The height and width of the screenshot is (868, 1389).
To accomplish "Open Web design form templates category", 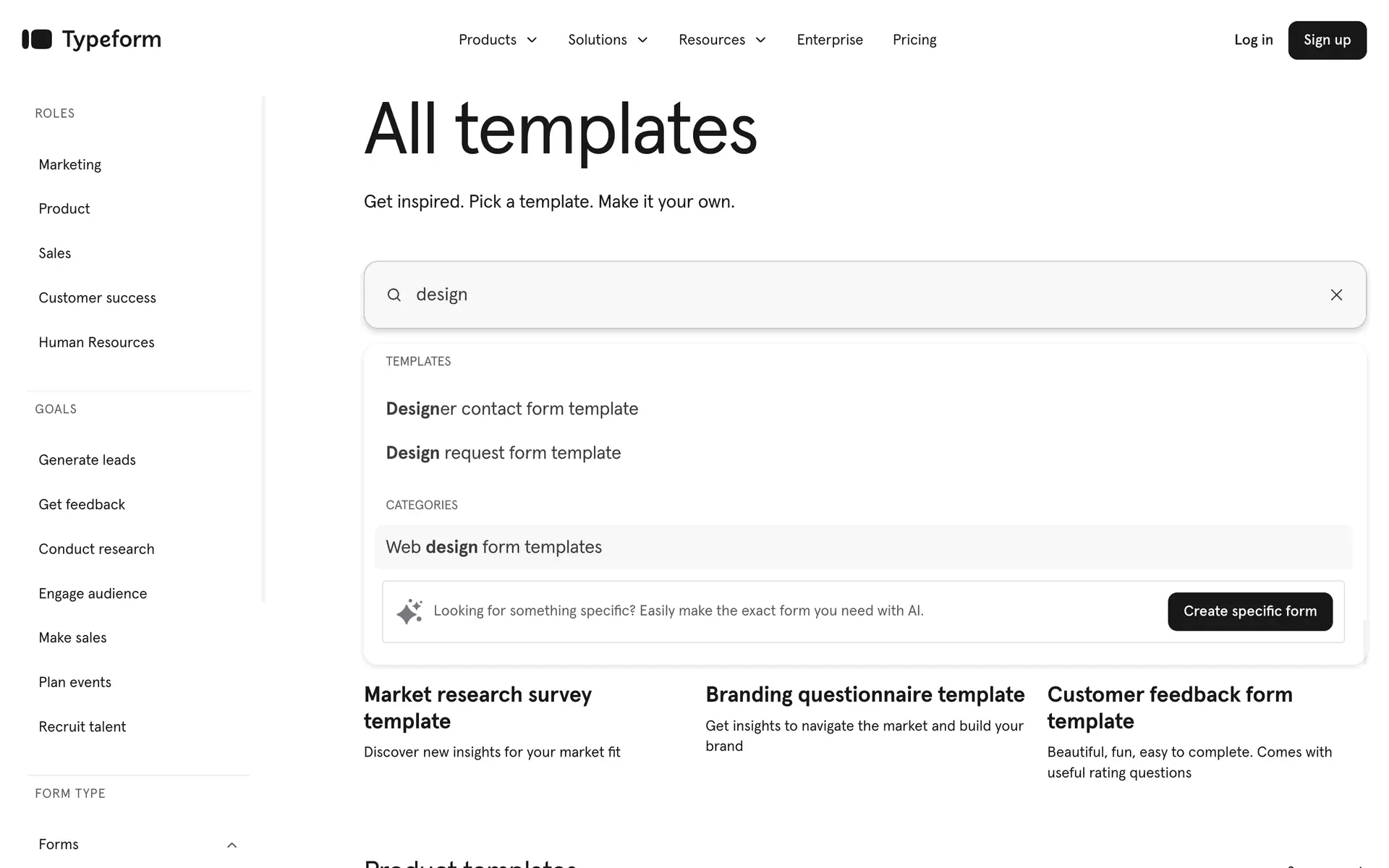I will 494,548.
